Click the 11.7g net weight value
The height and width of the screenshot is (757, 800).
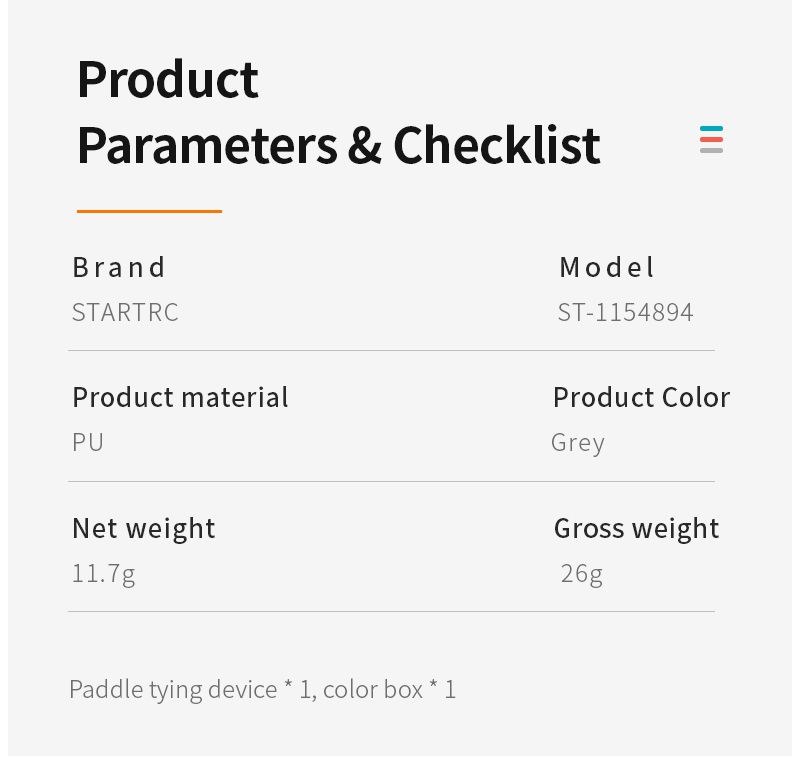104,574
